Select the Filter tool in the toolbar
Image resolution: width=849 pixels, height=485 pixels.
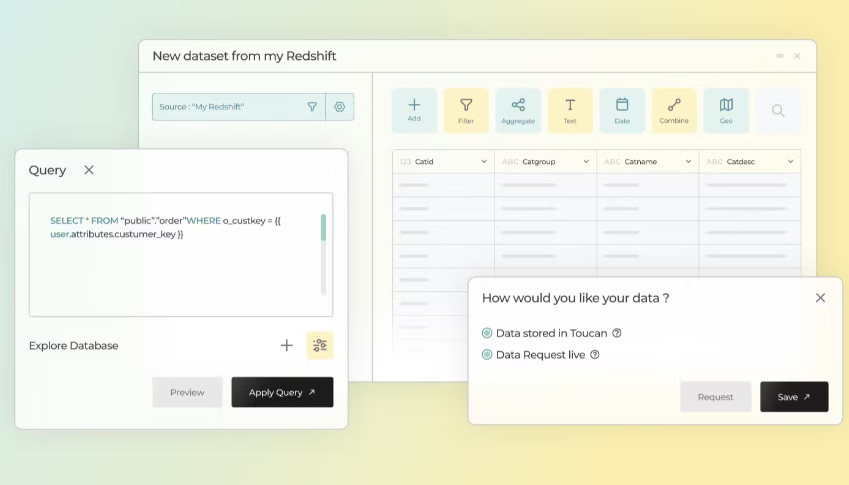pos(466,110)
